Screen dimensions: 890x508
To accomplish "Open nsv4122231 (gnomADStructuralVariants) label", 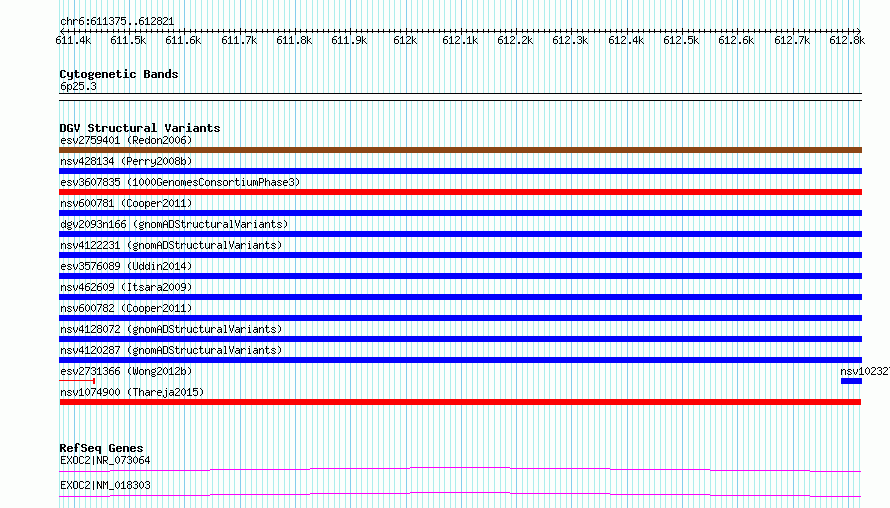I will click(x=171, y=245).
